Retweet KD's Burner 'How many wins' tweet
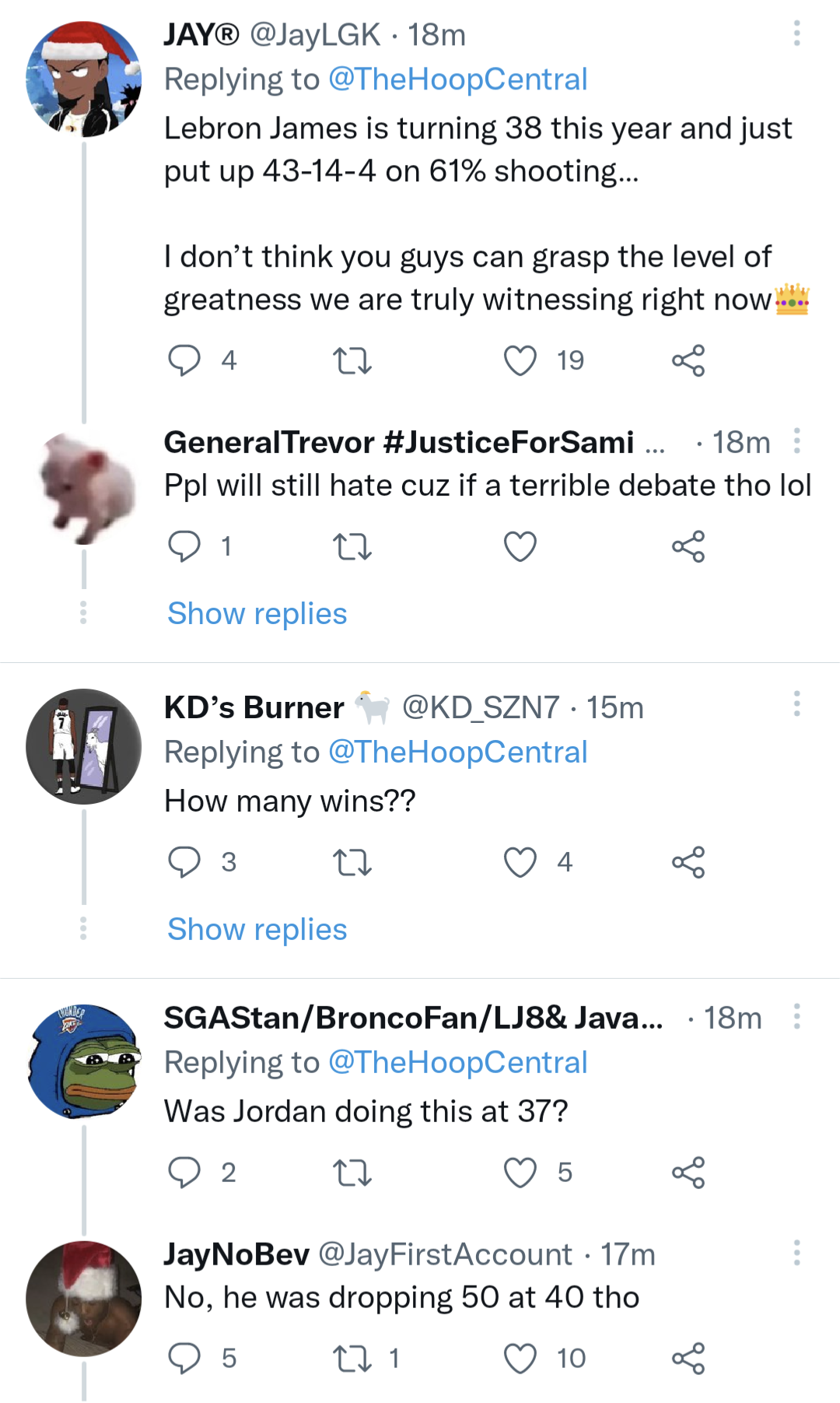Image resolution: width=840 pixels, height=1403 pixels. pos(352,862)
